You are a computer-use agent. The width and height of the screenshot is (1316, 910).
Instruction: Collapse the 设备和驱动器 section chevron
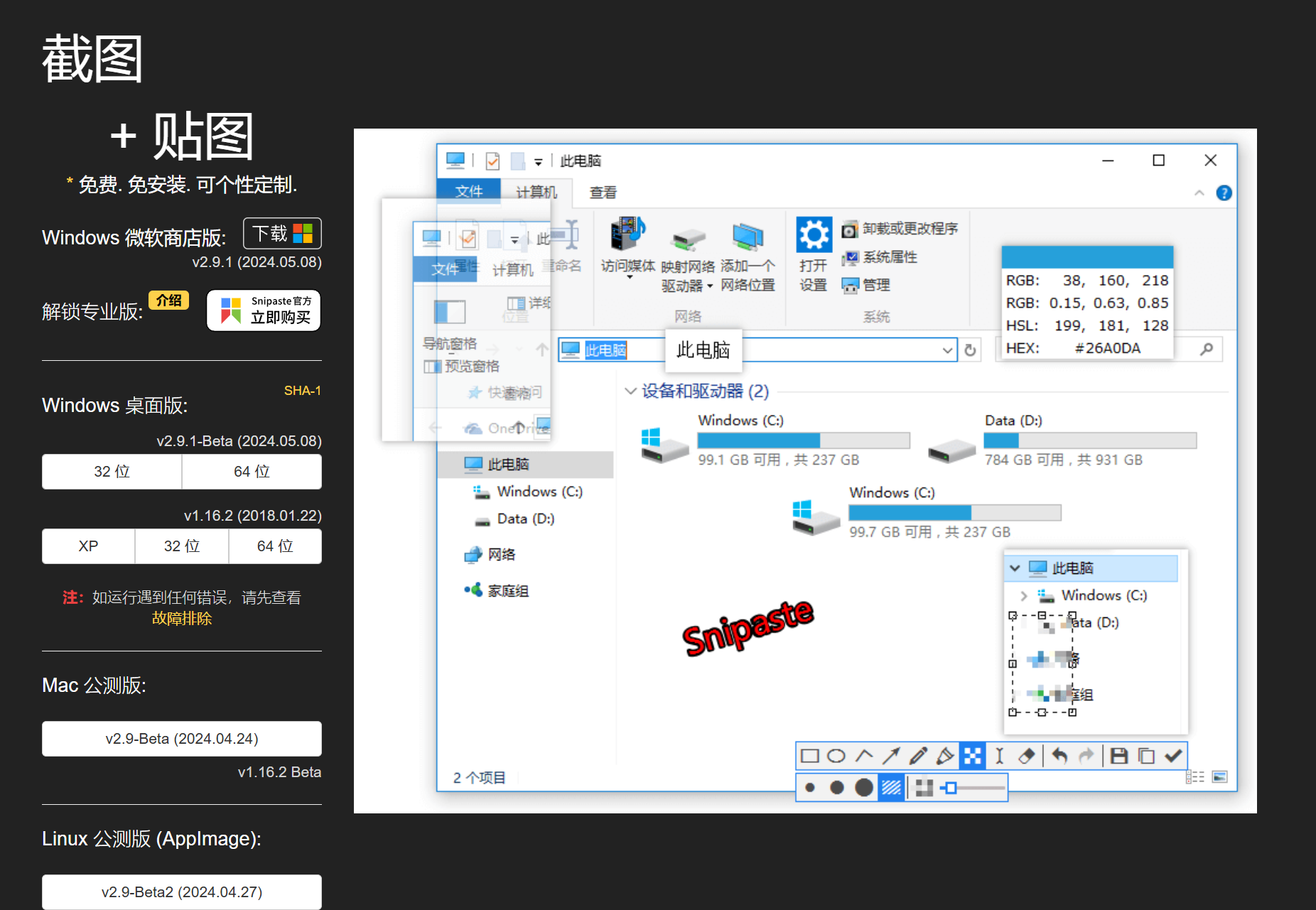[630, 391]
